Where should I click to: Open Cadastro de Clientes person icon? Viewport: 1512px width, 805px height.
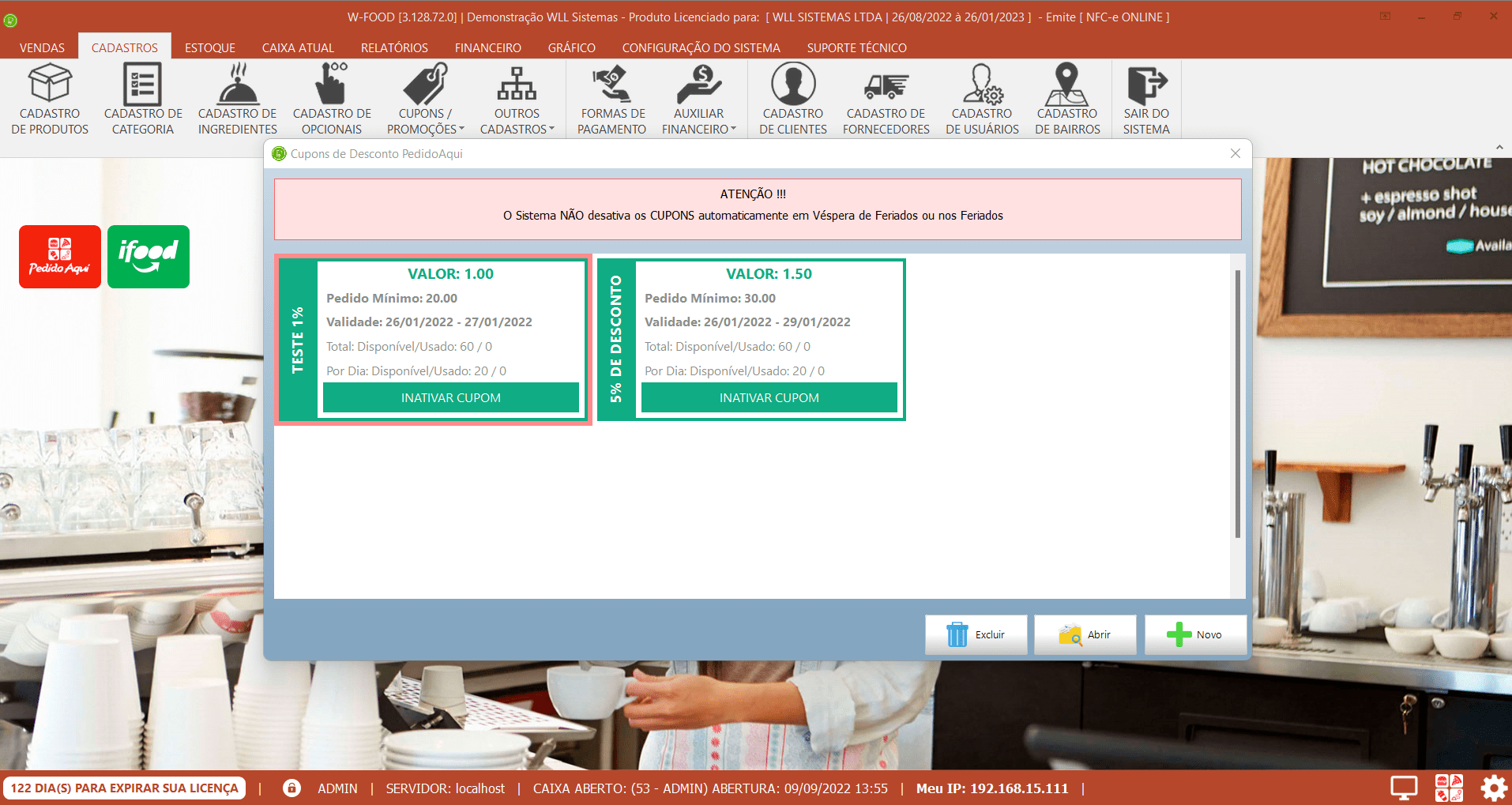pos(793,83)
